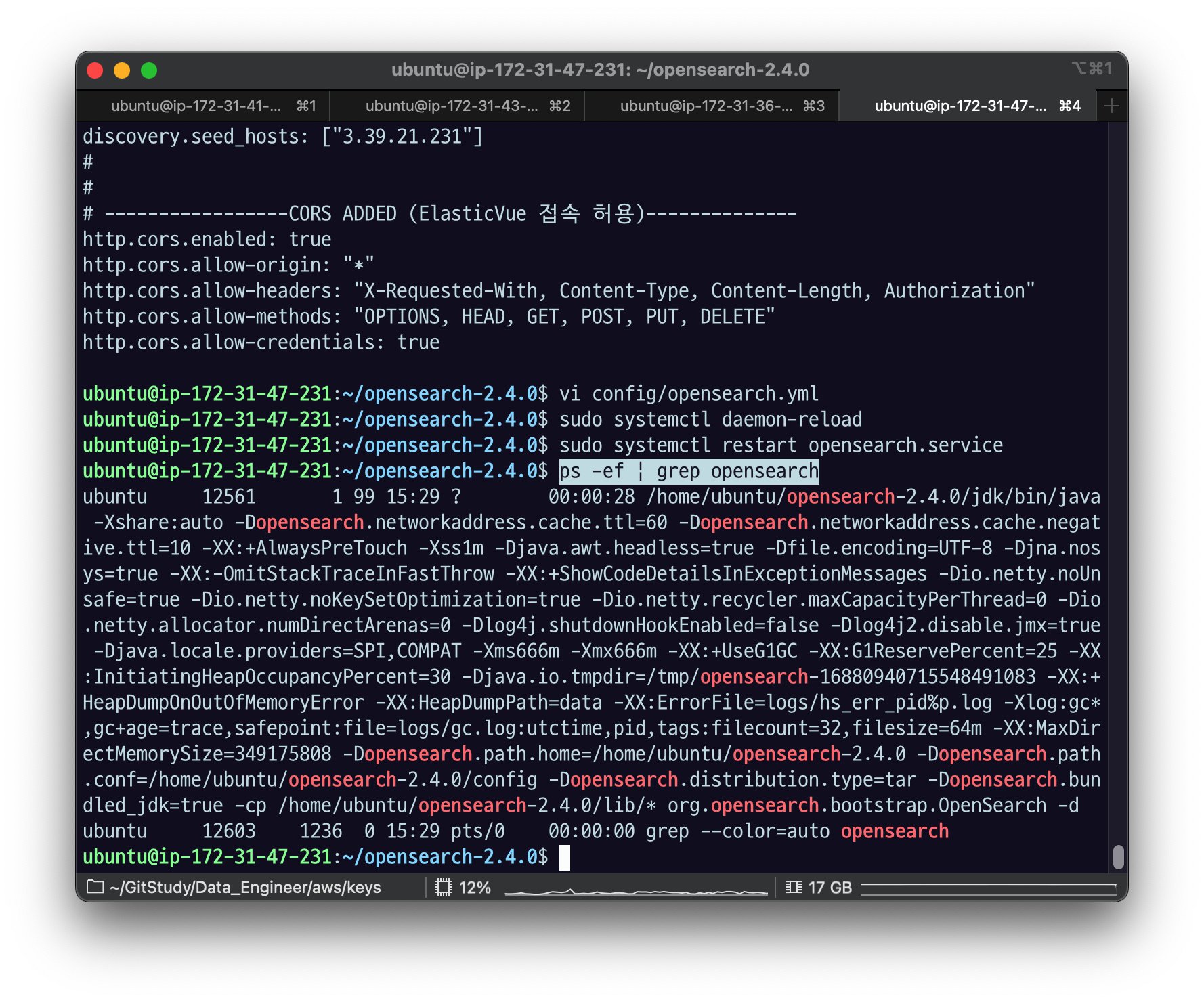This screenshot has width=1204, height=1002.
Task: Click the memory icon beside 17 GB
Action: [x=793, y=887]
